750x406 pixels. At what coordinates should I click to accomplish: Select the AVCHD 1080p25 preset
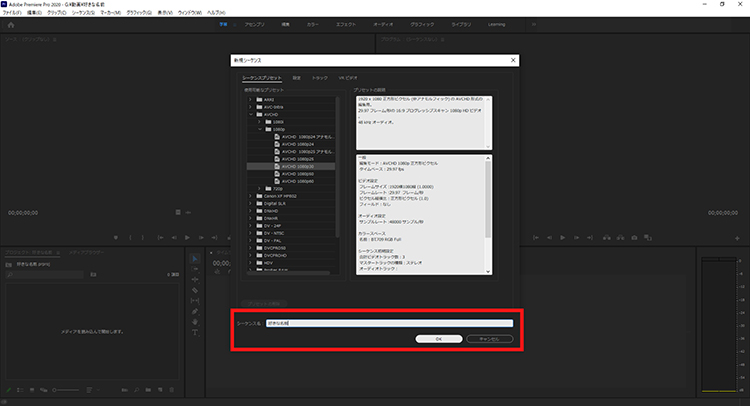(298, 159)
